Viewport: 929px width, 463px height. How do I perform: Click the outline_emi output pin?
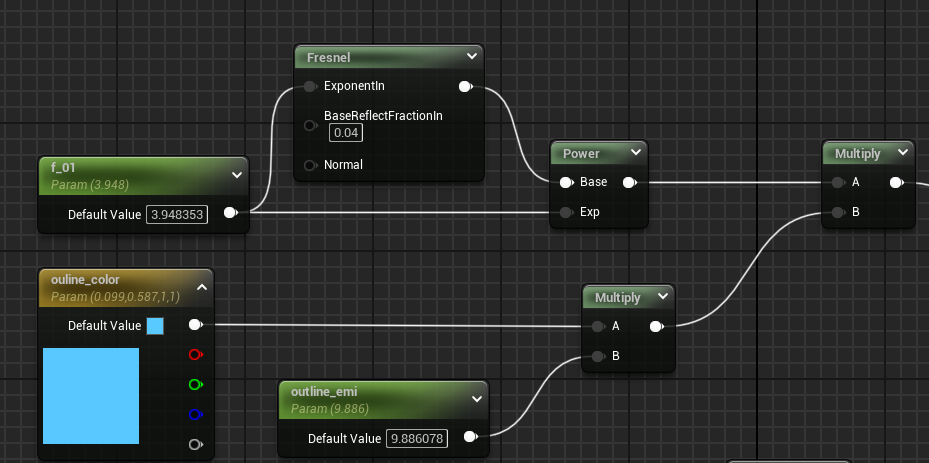pos(470,437)
